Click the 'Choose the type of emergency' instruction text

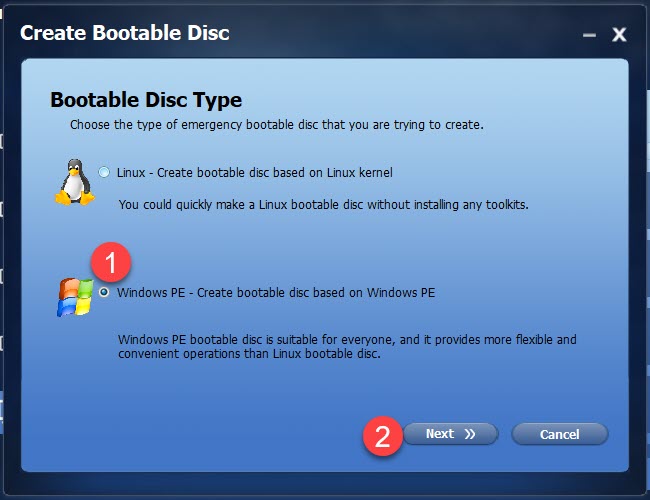point(276,125)
